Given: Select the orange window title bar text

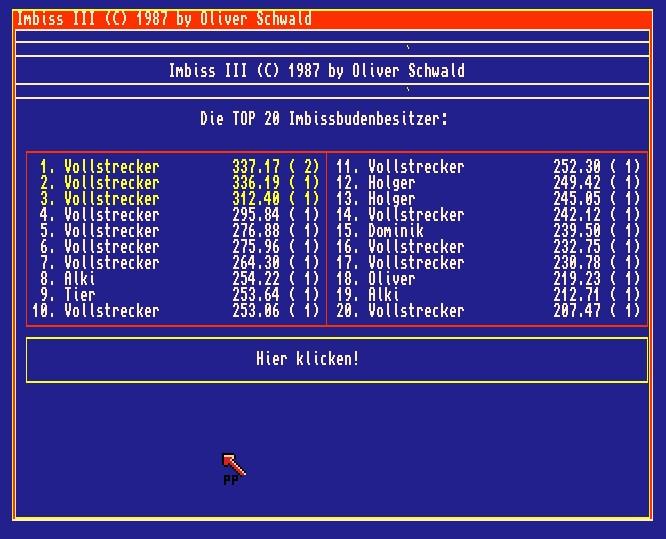Looking at the screenshot, I should click(164, 19).
